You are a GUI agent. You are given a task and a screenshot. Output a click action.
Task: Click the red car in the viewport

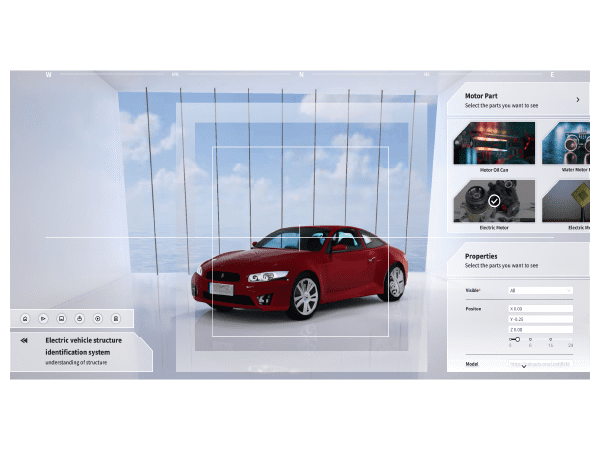pos(300,271)
